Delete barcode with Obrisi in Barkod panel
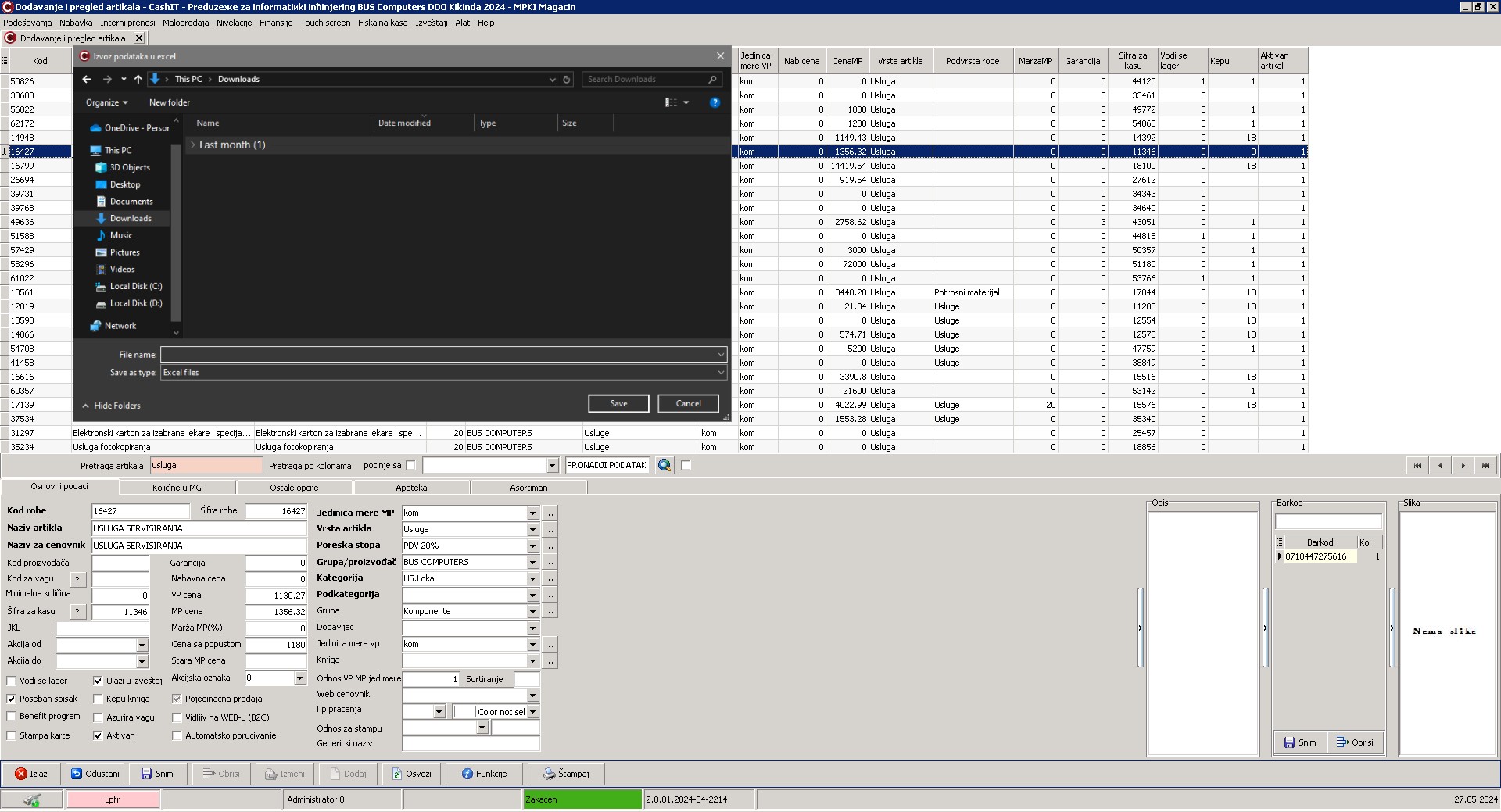The height and width of the screenshot is (812, 1501). (1355, 742)
